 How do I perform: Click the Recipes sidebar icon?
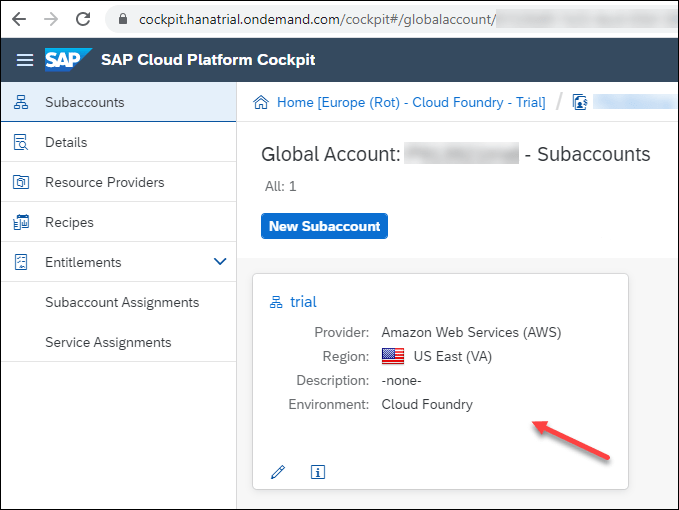point(21,222)
